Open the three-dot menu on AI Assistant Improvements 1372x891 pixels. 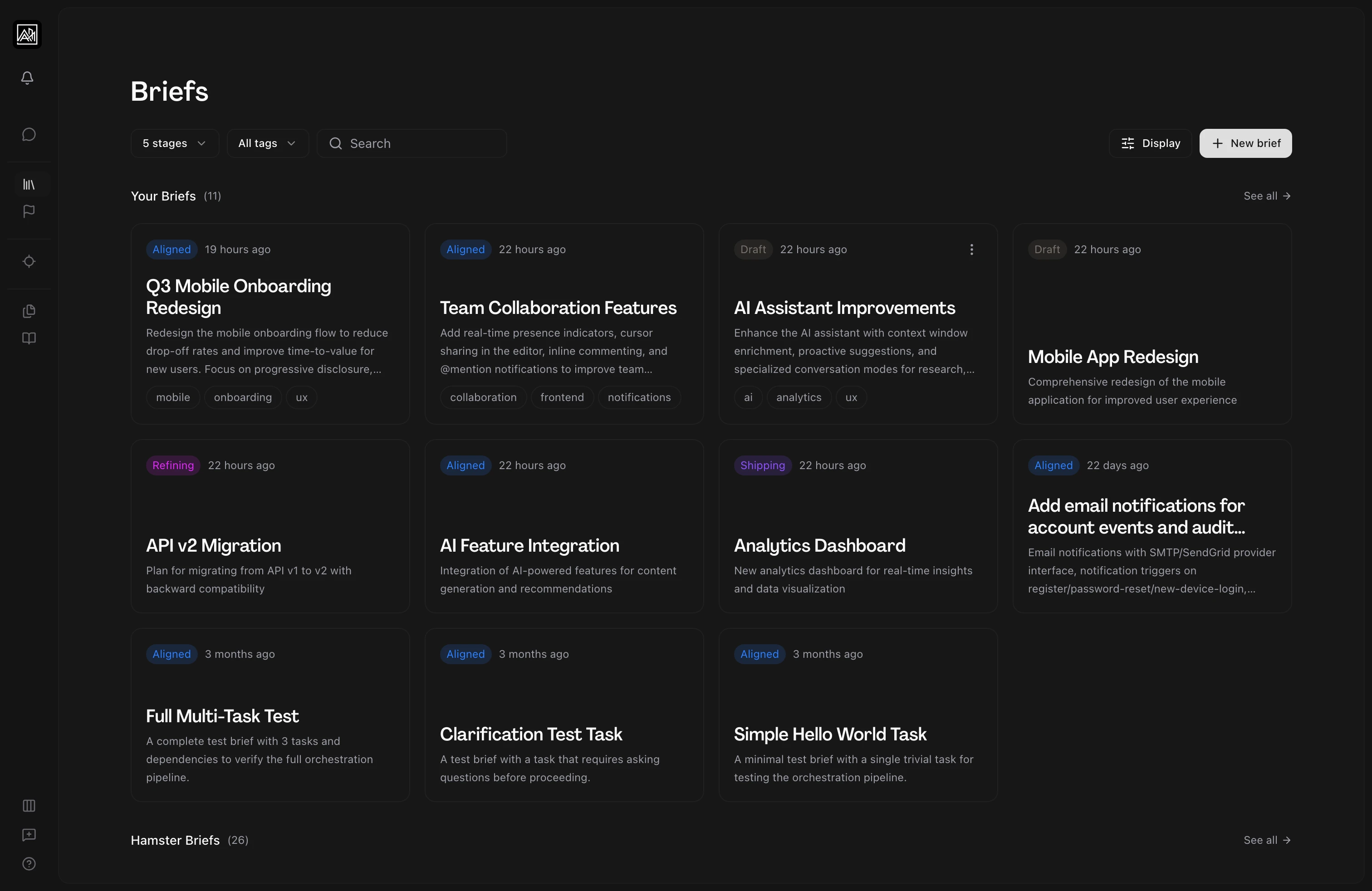coord(971,249)
